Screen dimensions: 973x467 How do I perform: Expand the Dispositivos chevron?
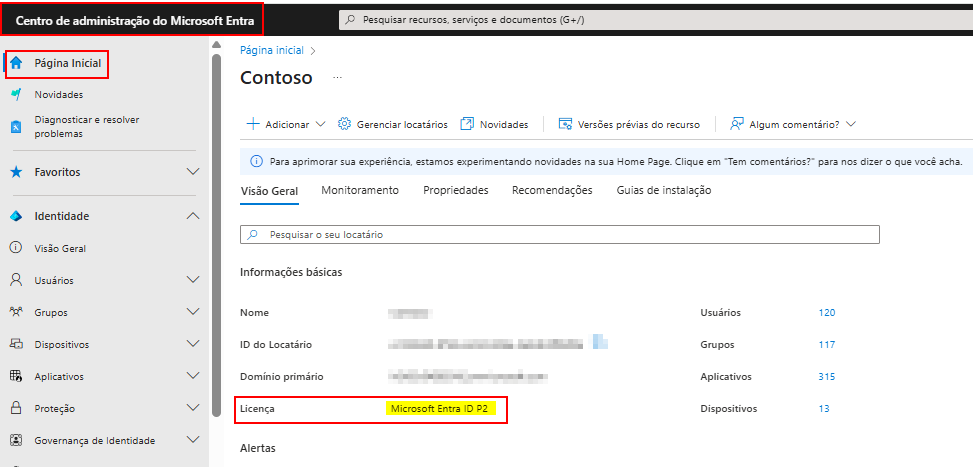(x=193, y=344)
